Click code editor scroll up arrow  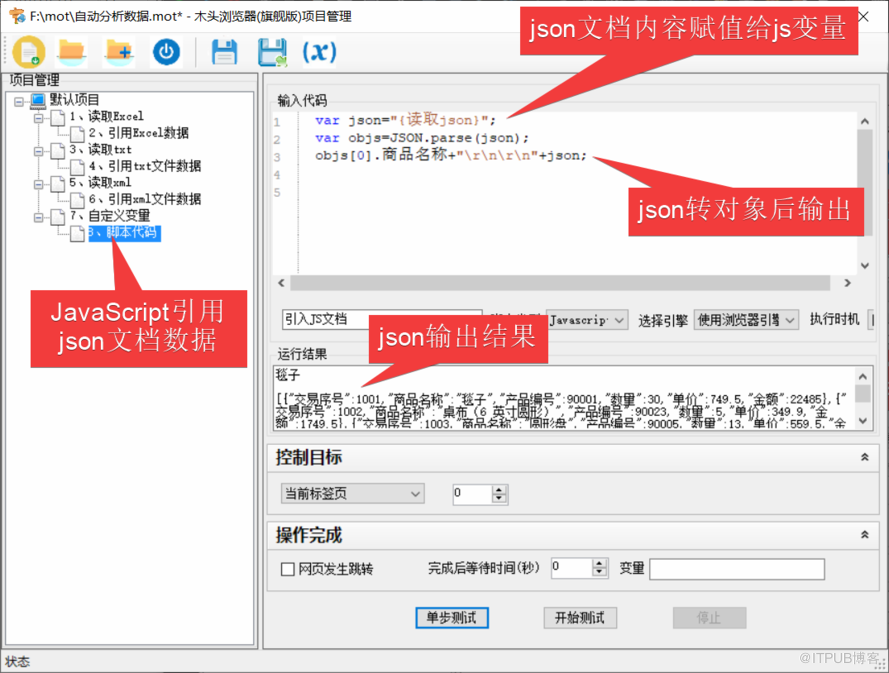tap(865, 121)
